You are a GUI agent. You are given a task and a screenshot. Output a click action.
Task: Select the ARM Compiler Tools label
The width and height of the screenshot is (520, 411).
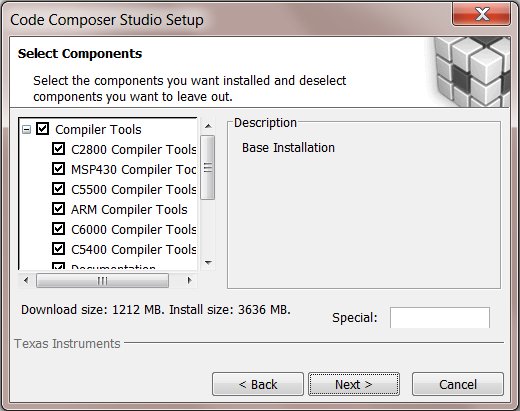[129, 210]
